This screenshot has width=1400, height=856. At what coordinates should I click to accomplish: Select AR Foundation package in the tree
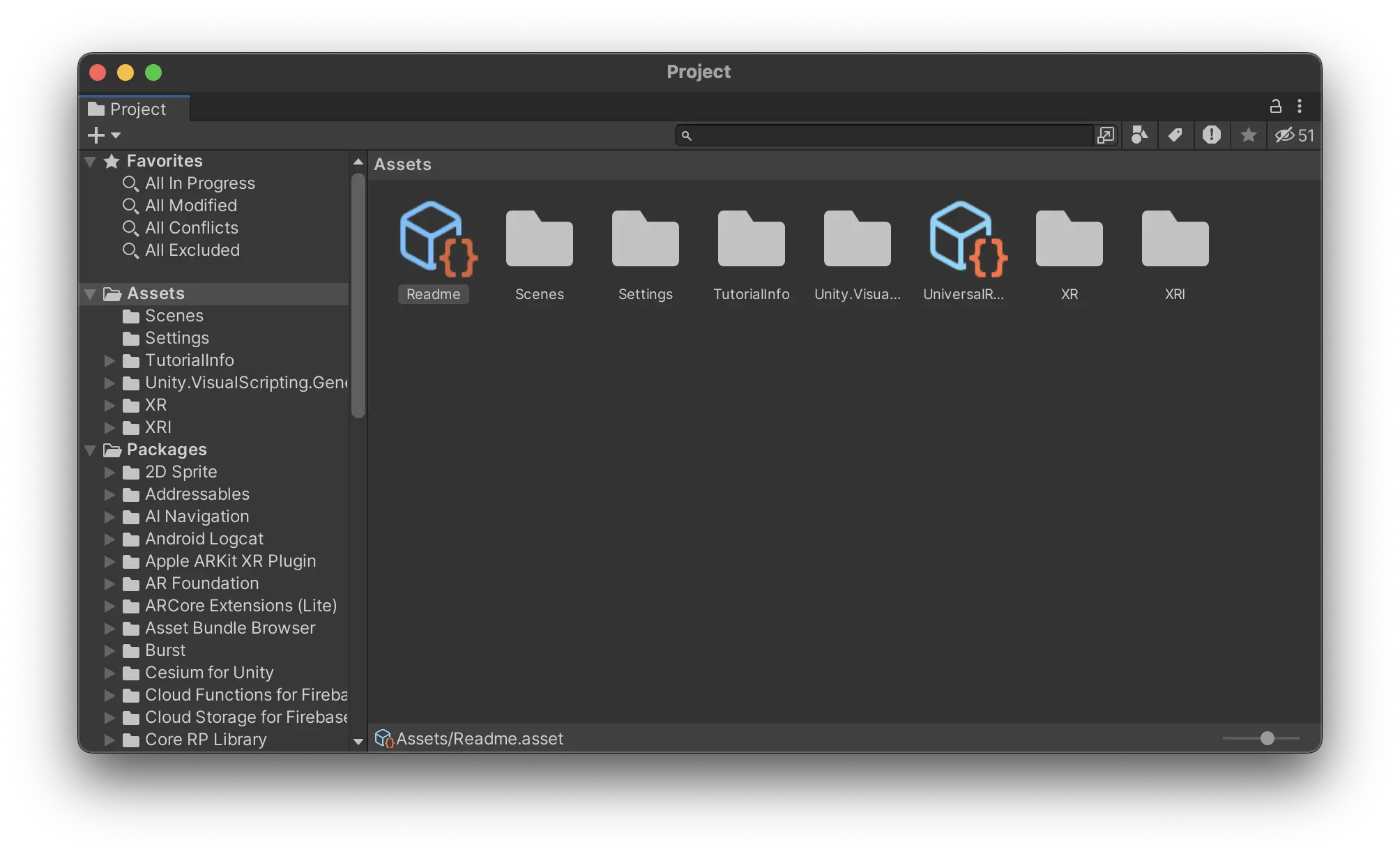click(201, 583)
